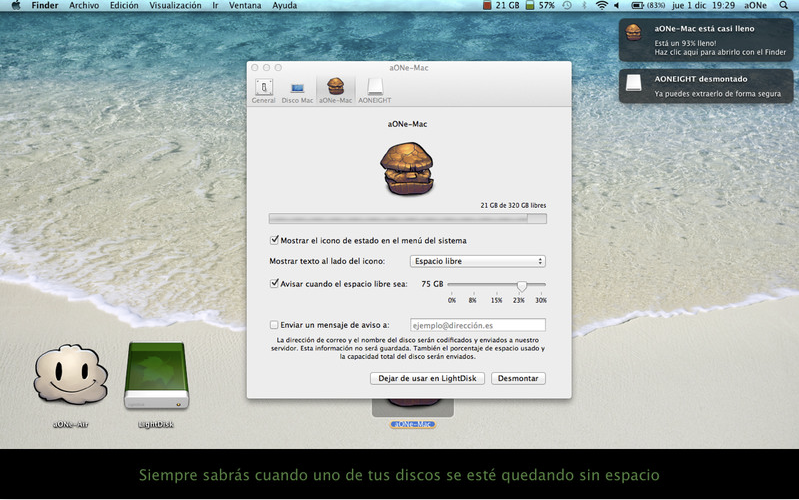Open the Visualización menu
799x500 pixels.
pyautogui.click(x=175, y=6)
